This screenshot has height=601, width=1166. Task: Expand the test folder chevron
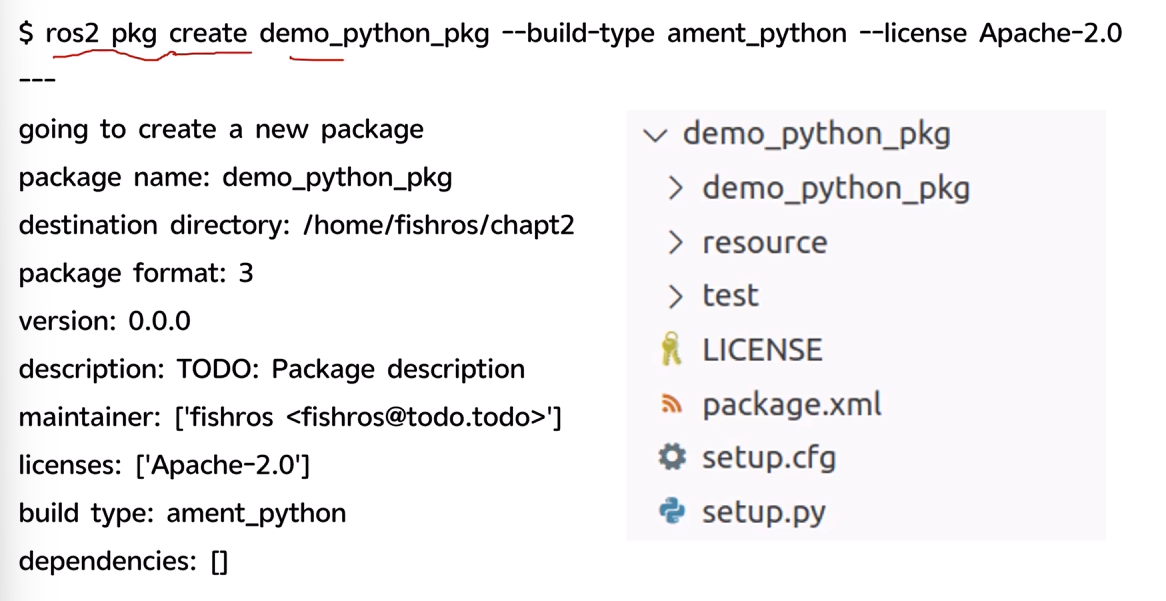tap(675, 296)
